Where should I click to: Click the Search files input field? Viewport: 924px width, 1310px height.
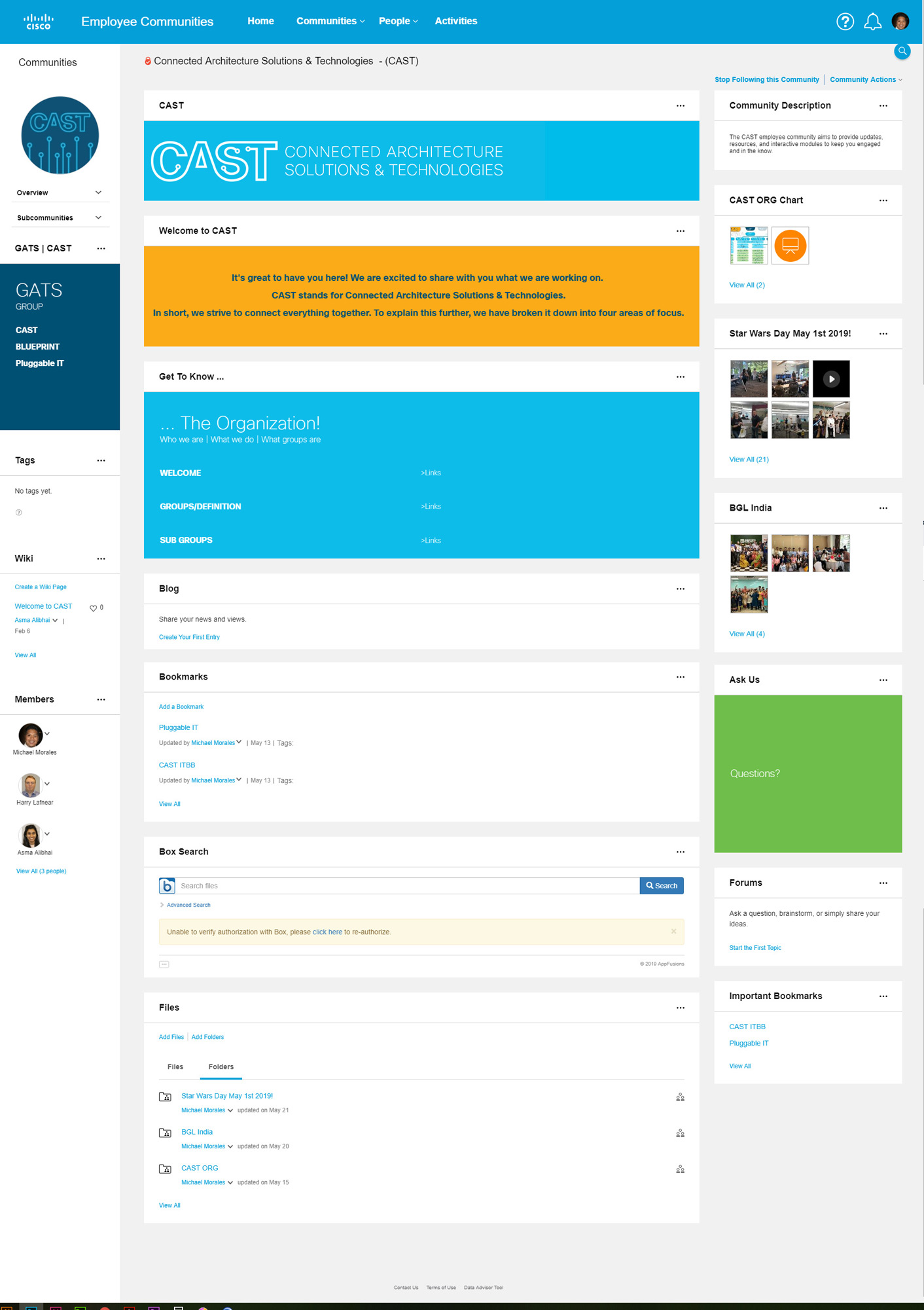407,886
